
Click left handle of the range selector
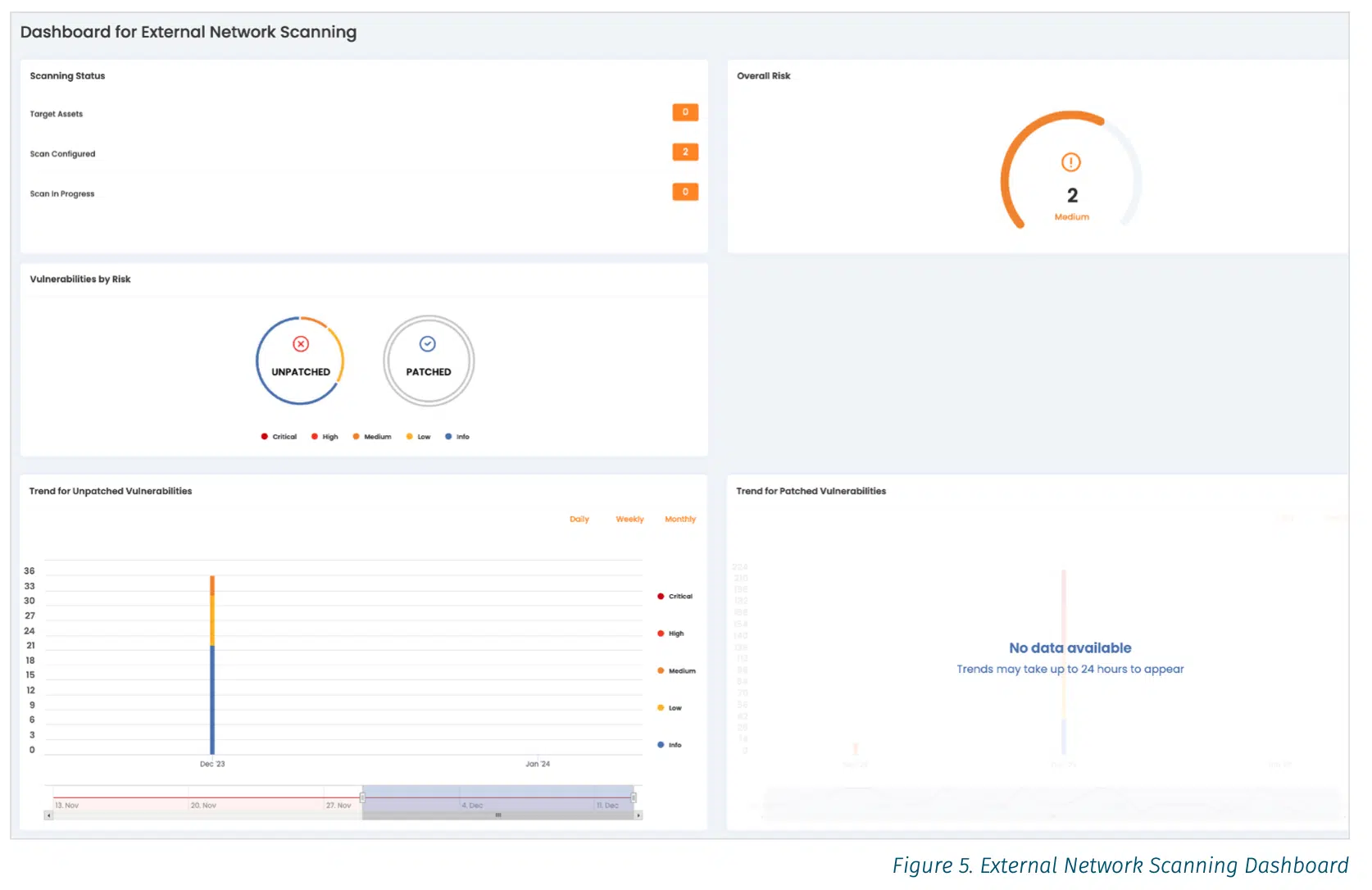(x=362, y=797)
